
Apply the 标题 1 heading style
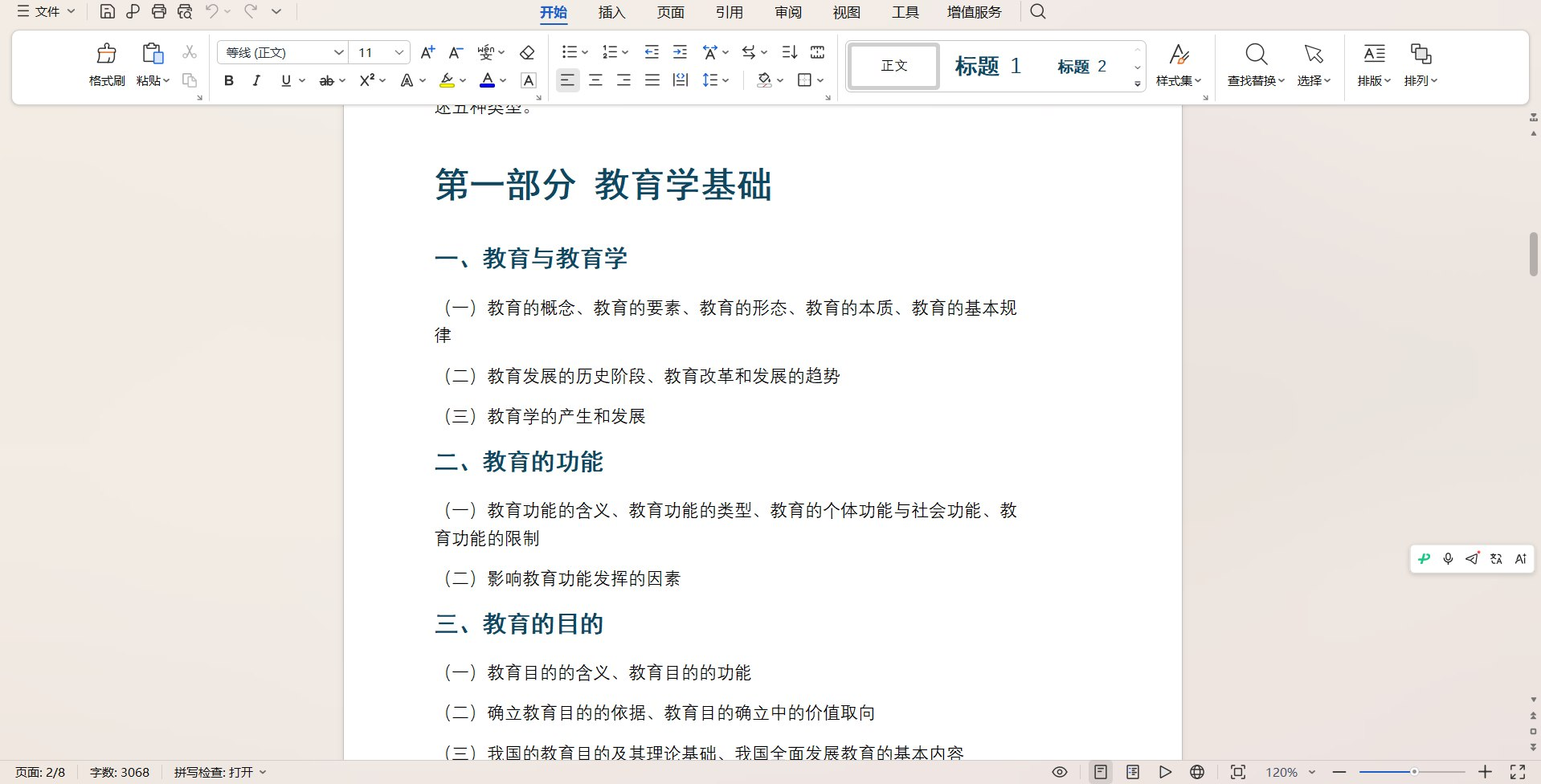[x=988, y=66]
